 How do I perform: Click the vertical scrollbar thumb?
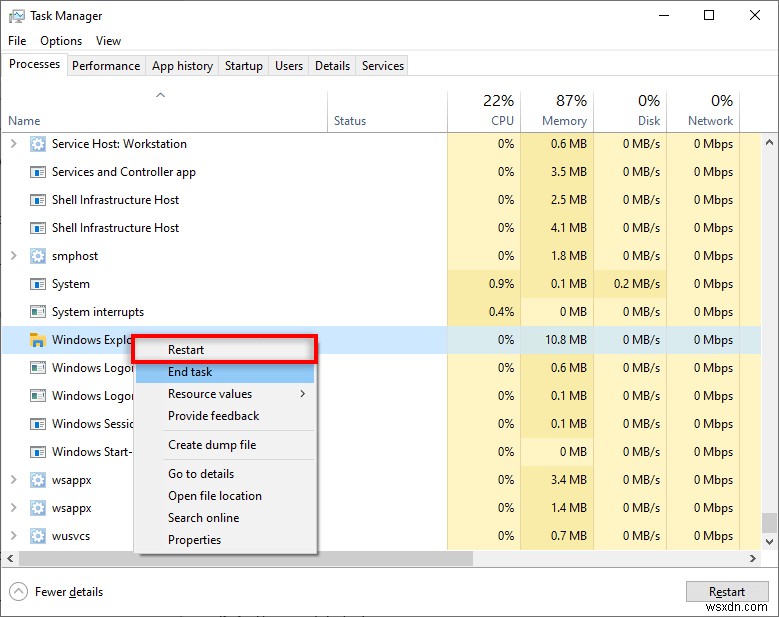point(770,523)
